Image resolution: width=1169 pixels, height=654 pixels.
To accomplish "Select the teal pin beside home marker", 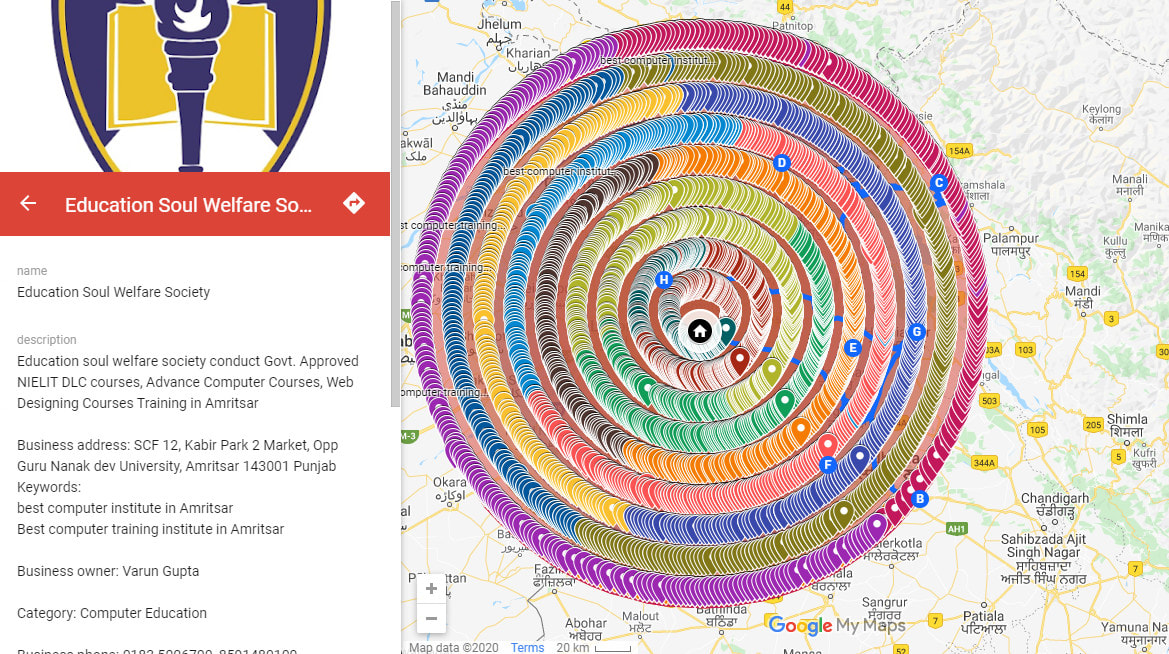I will click(x=725, y=330).
